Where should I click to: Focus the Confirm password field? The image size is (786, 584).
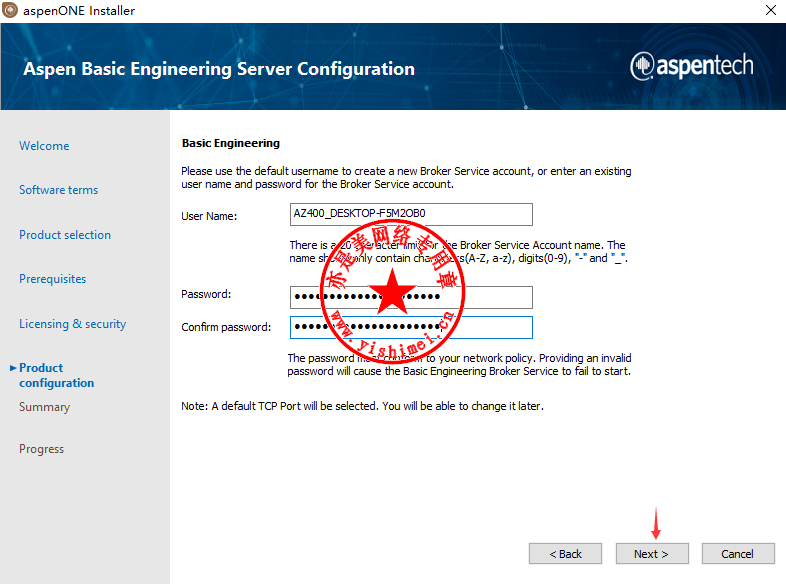pos(411,327)
